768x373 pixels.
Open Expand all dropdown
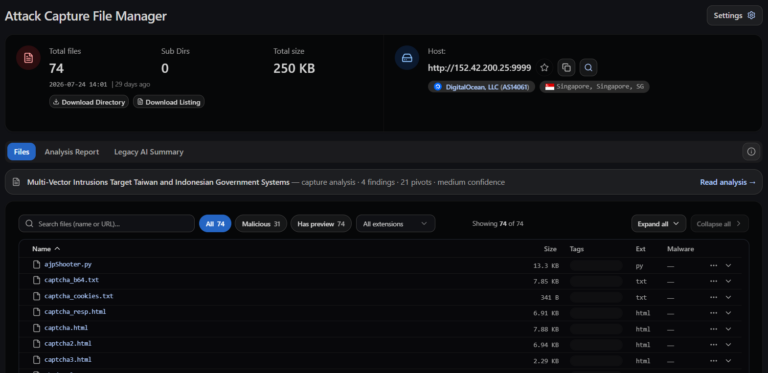658,224
